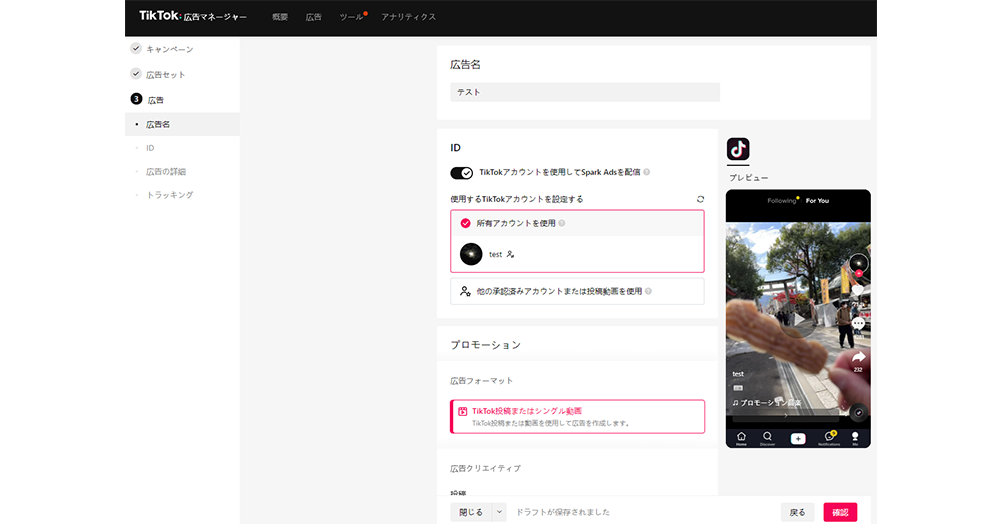Click the 戻る button
This screenshot has height=524, width=1000.
coord(798,512)
